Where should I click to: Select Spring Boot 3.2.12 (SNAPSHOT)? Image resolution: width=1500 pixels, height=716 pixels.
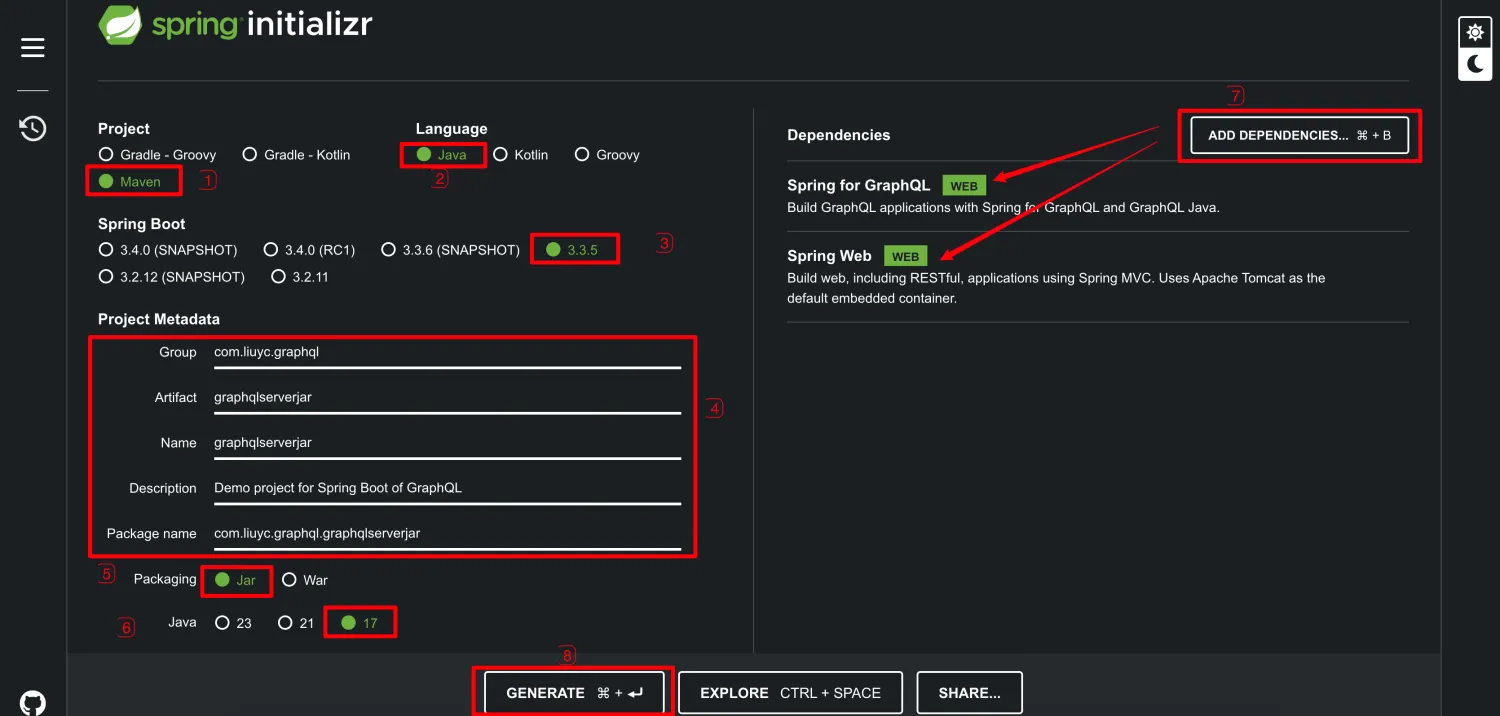[171, 277]
